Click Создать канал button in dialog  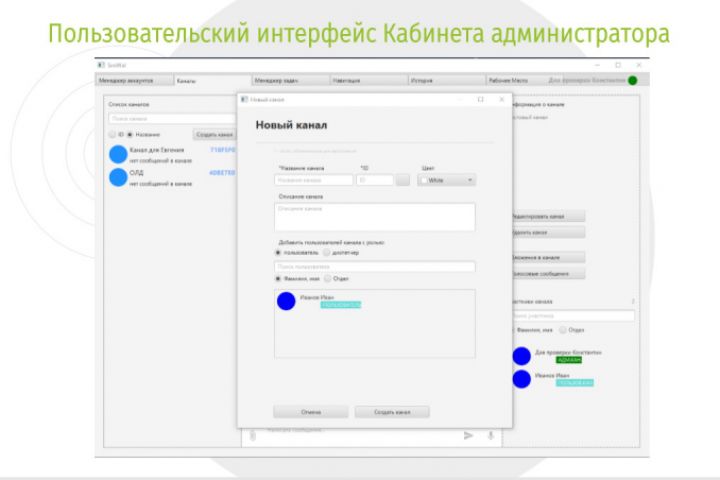pos(392,412)
